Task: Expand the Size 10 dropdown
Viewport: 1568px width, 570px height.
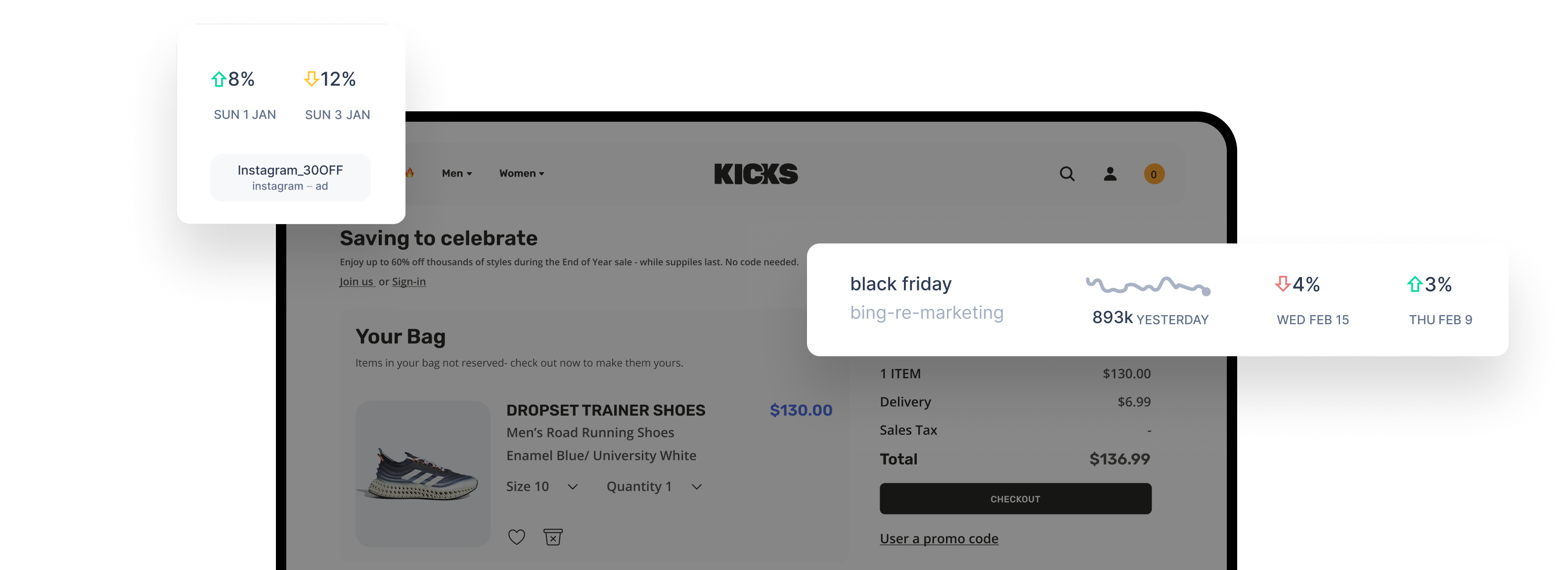Action: pyautogui.click(x=572, y=486)
